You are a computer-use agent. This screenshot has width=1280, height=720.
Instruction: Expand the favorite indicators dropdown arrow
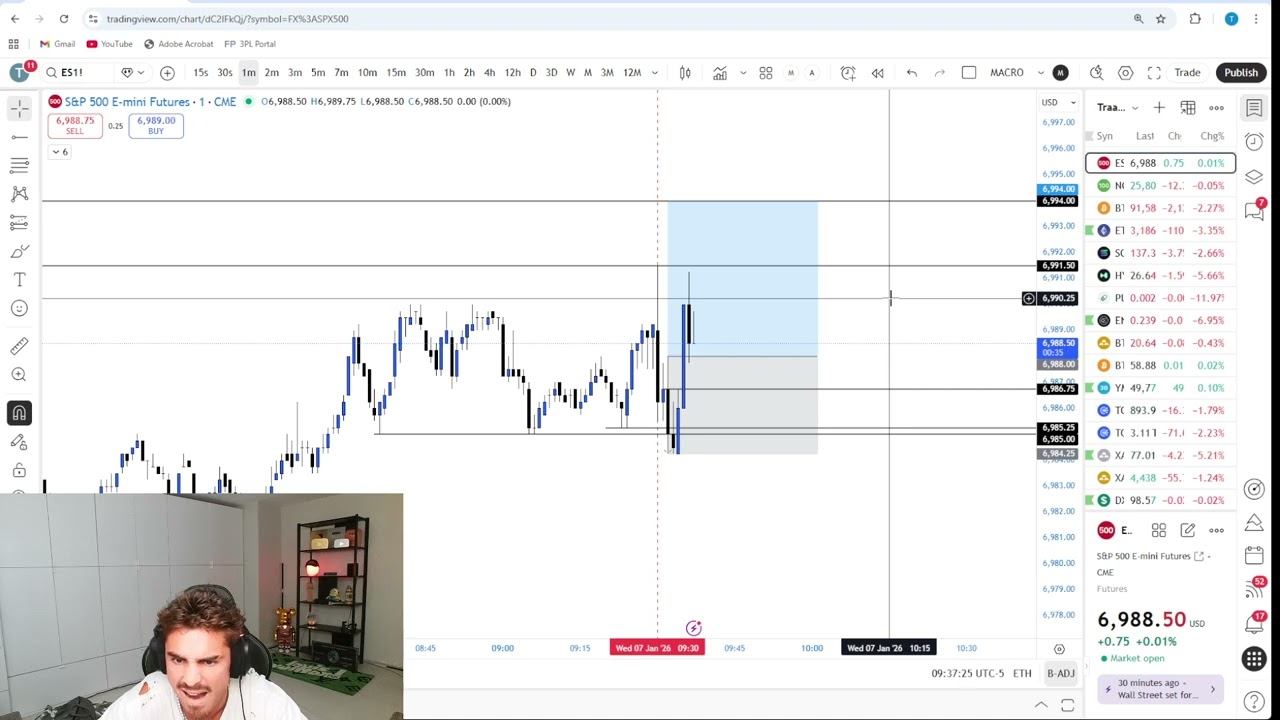(x=742, y=72)
